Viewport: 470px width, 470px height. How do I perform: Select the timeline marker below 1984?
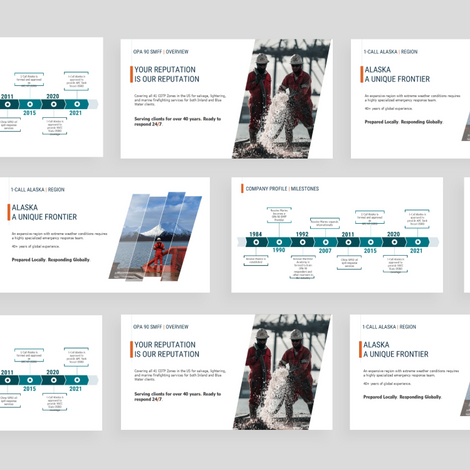256,242
